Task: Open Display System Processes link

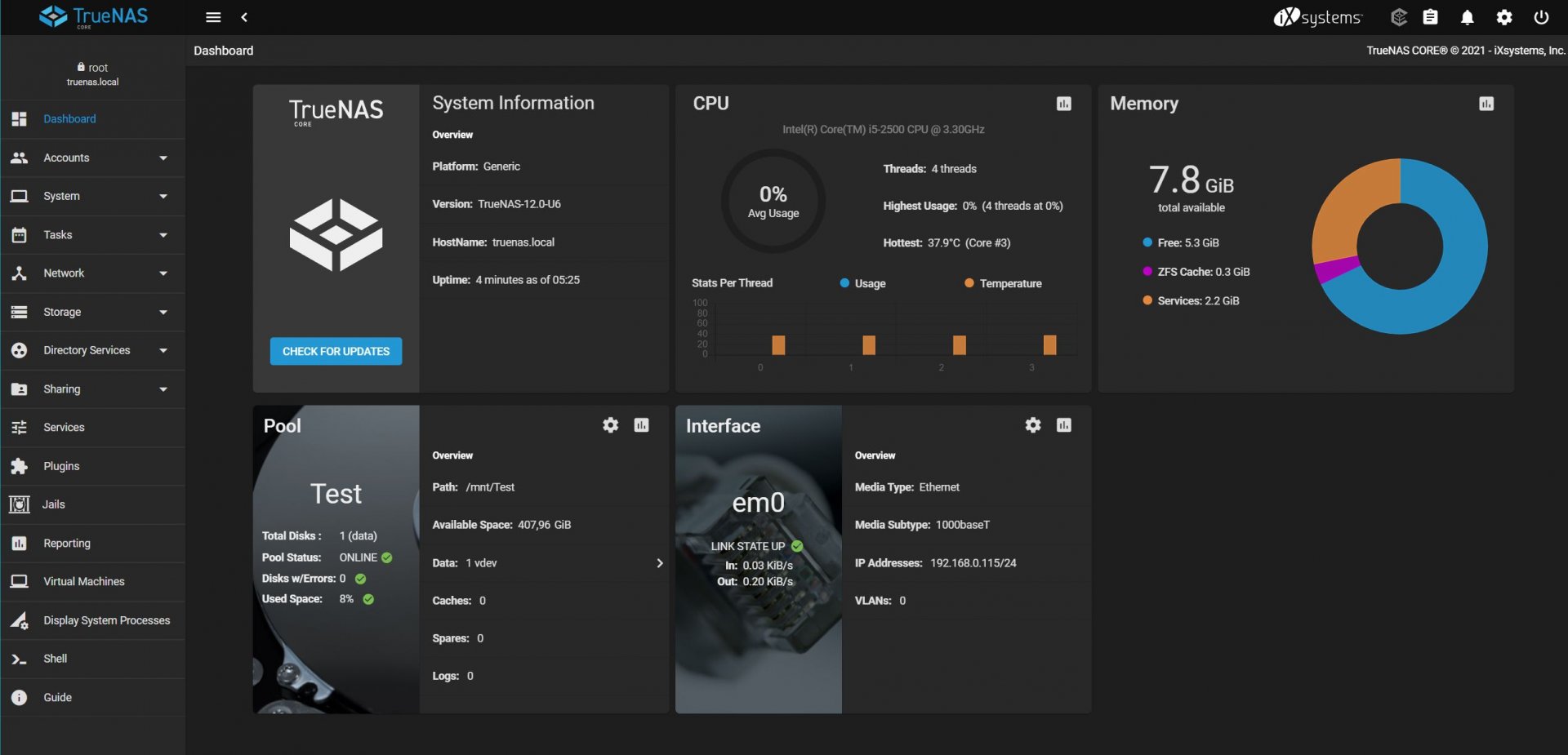Action: (x=93, y=620)
